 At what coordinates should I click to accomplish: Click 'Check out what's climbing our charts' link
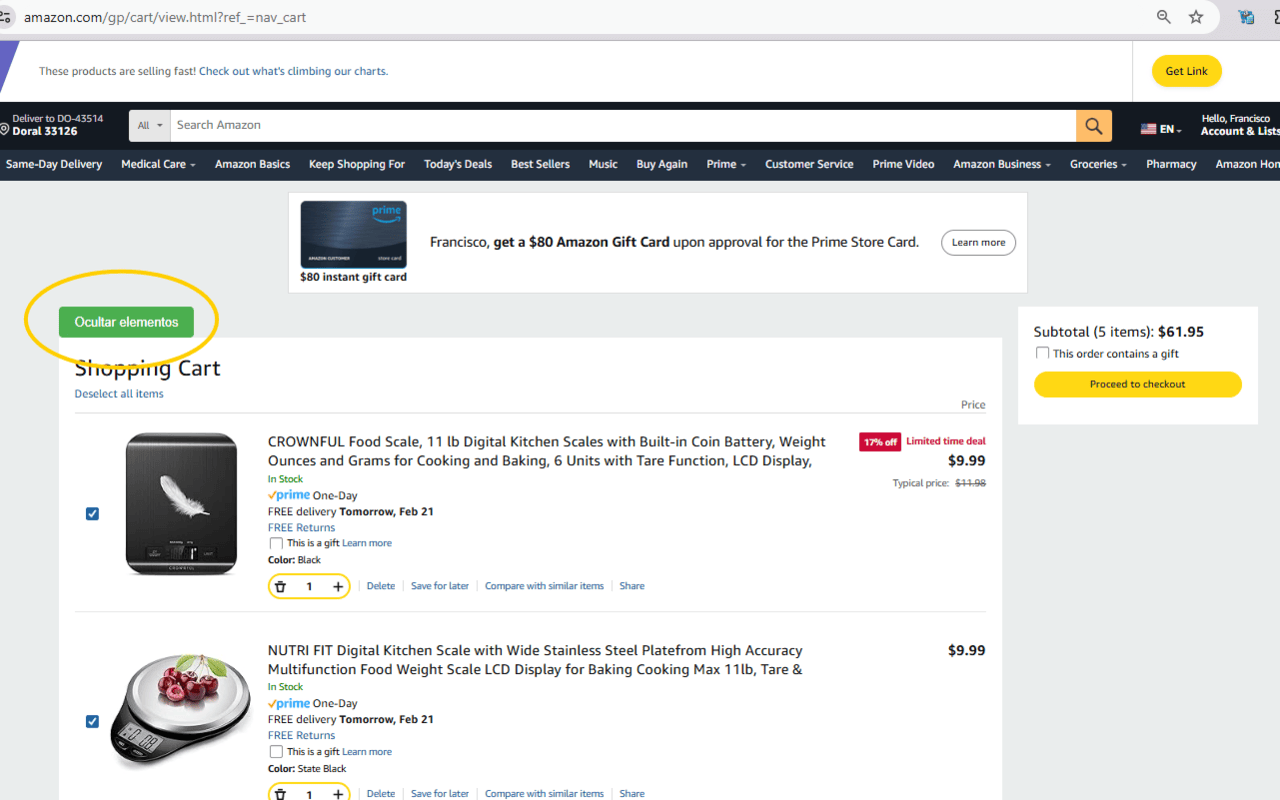[293, 71]
